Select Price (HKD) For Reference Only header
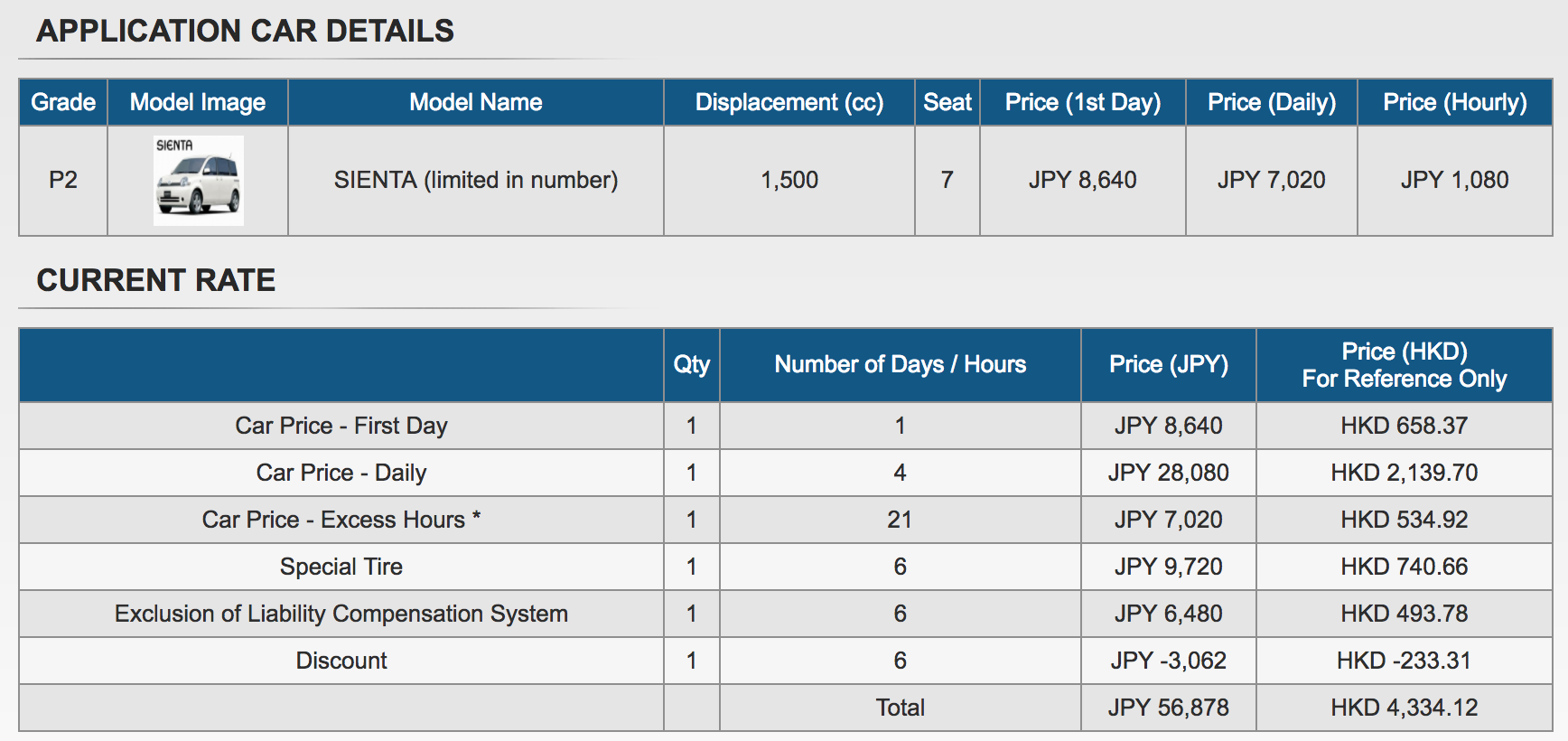The width and height of the screenshot is (1568, 741). point(1405,364)
